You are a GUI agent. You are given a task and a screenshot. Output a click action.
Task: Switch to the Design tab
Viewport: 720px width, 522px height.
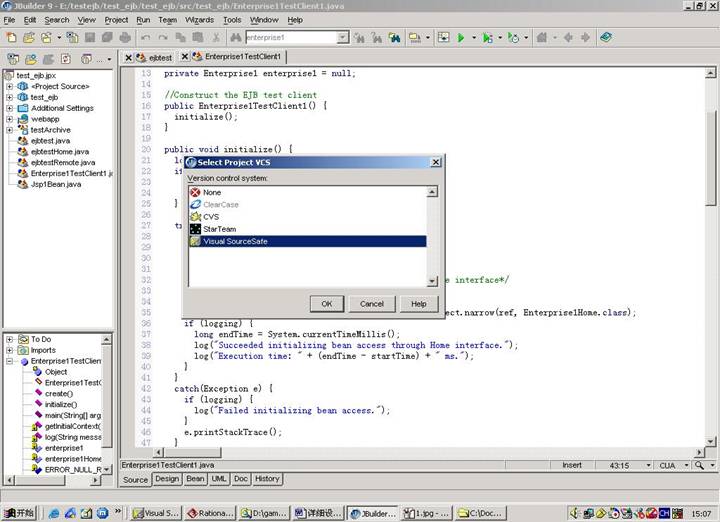[167, 479]
